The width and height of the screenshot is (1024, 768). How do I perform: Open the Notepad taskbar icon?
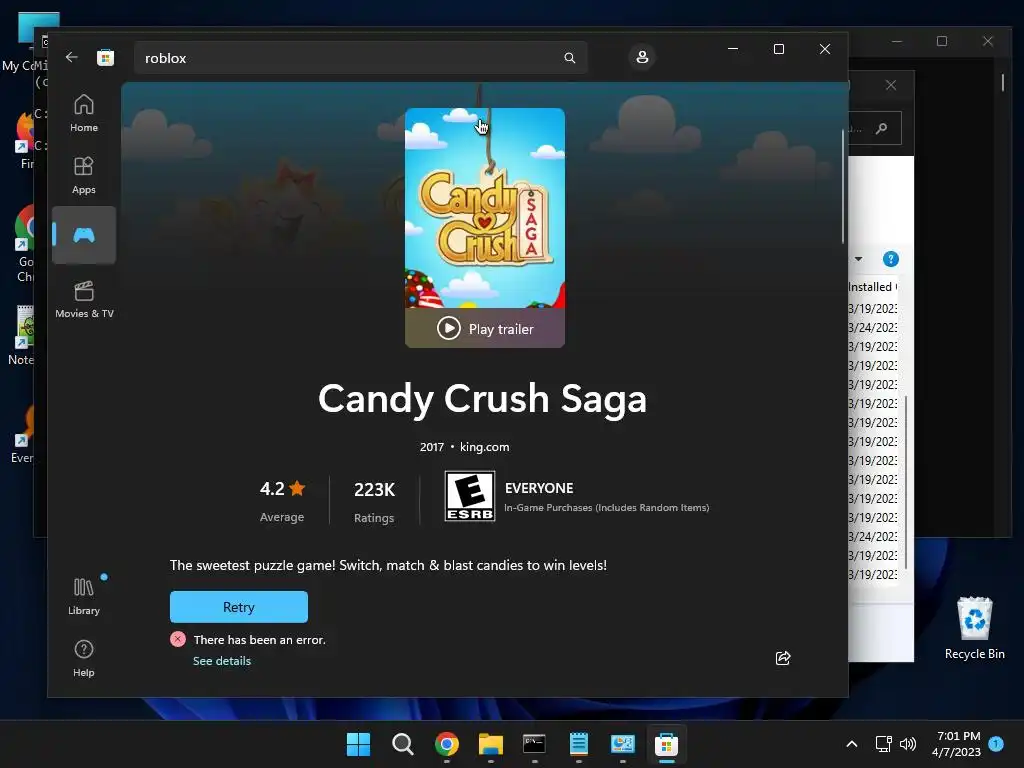click(579, 744)
